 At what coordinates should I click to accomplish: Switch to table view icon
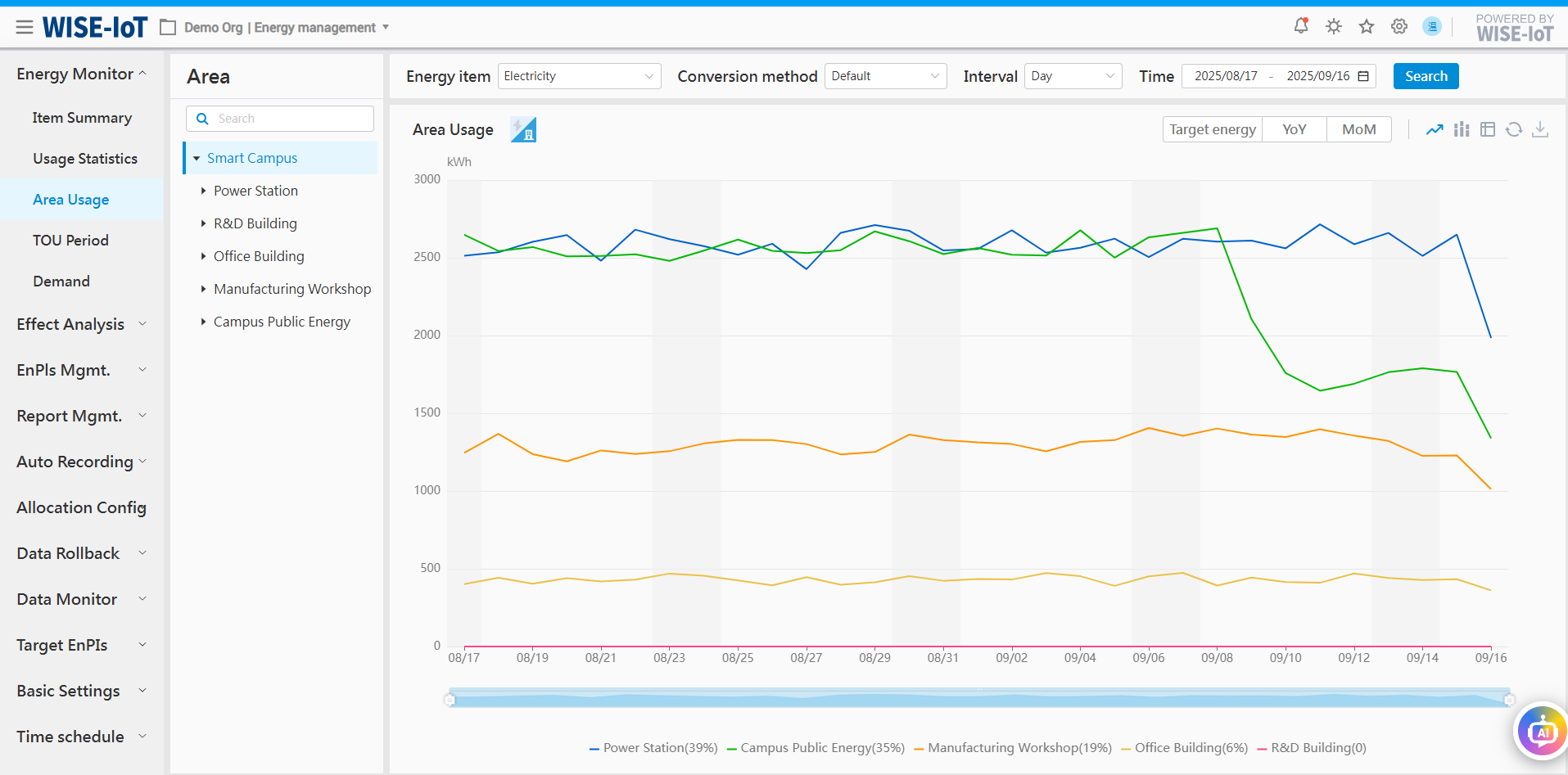pyautogui.click(x=1488, y=129)
